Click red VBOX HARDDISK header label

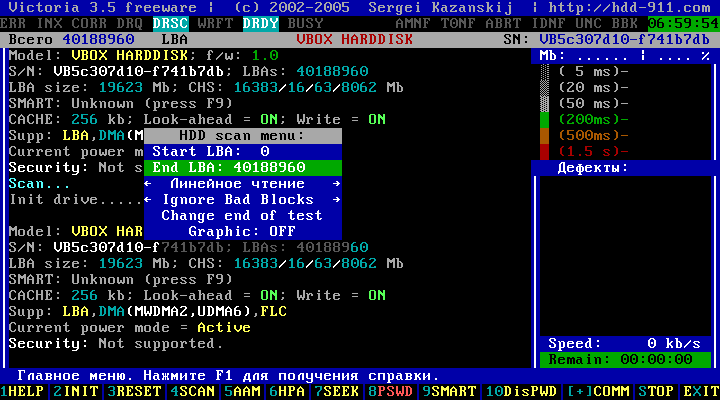click(x=354, y=40)
